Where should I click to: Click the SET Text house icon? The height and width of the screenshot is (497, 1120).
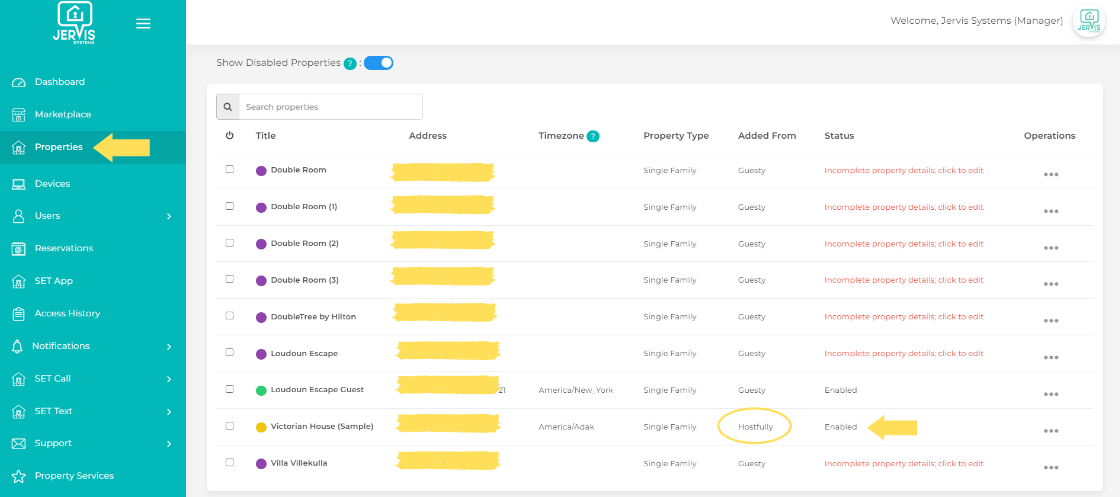pos(19,411)
